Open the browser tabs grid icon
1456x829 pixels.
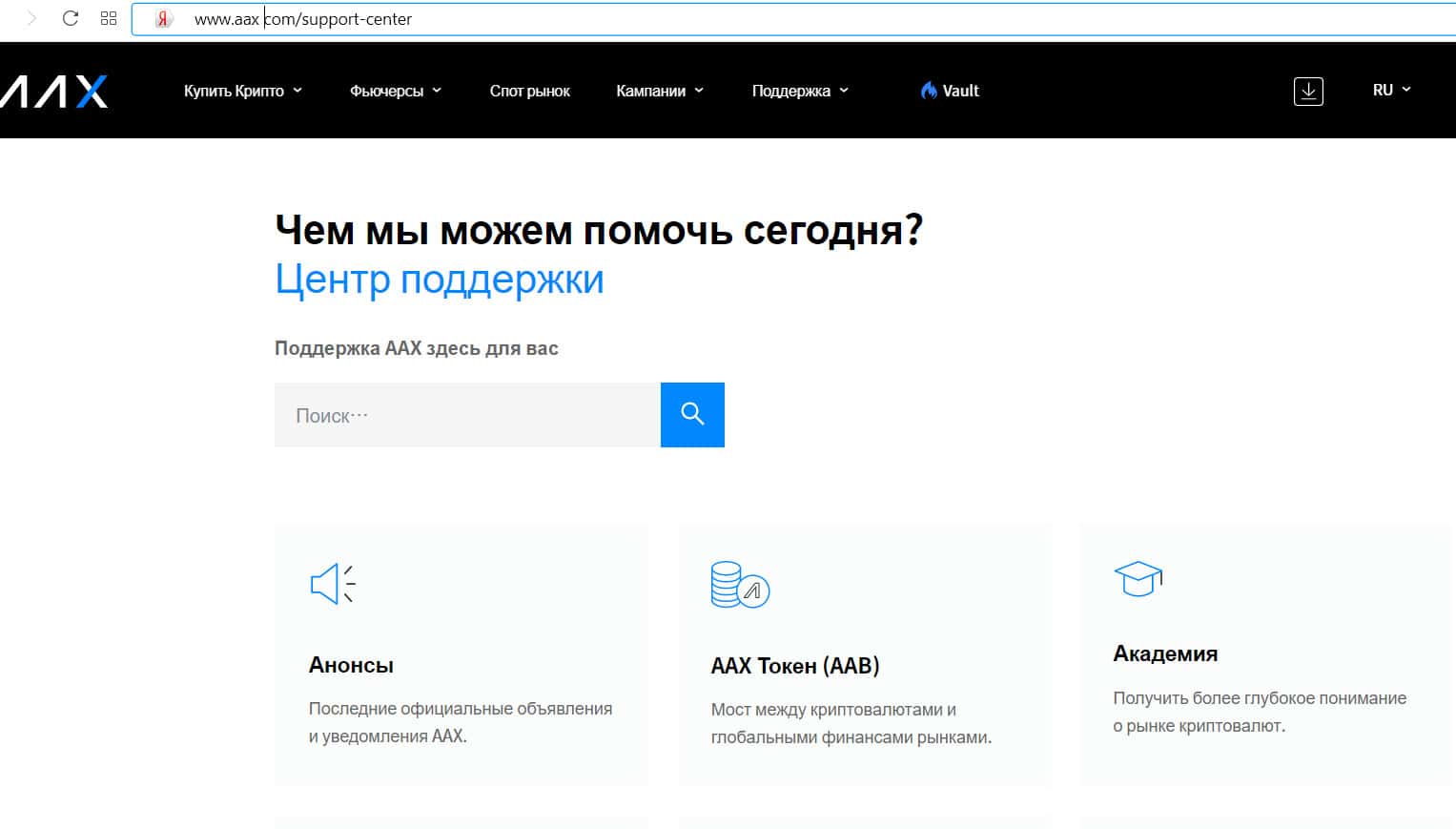point(109,18)
